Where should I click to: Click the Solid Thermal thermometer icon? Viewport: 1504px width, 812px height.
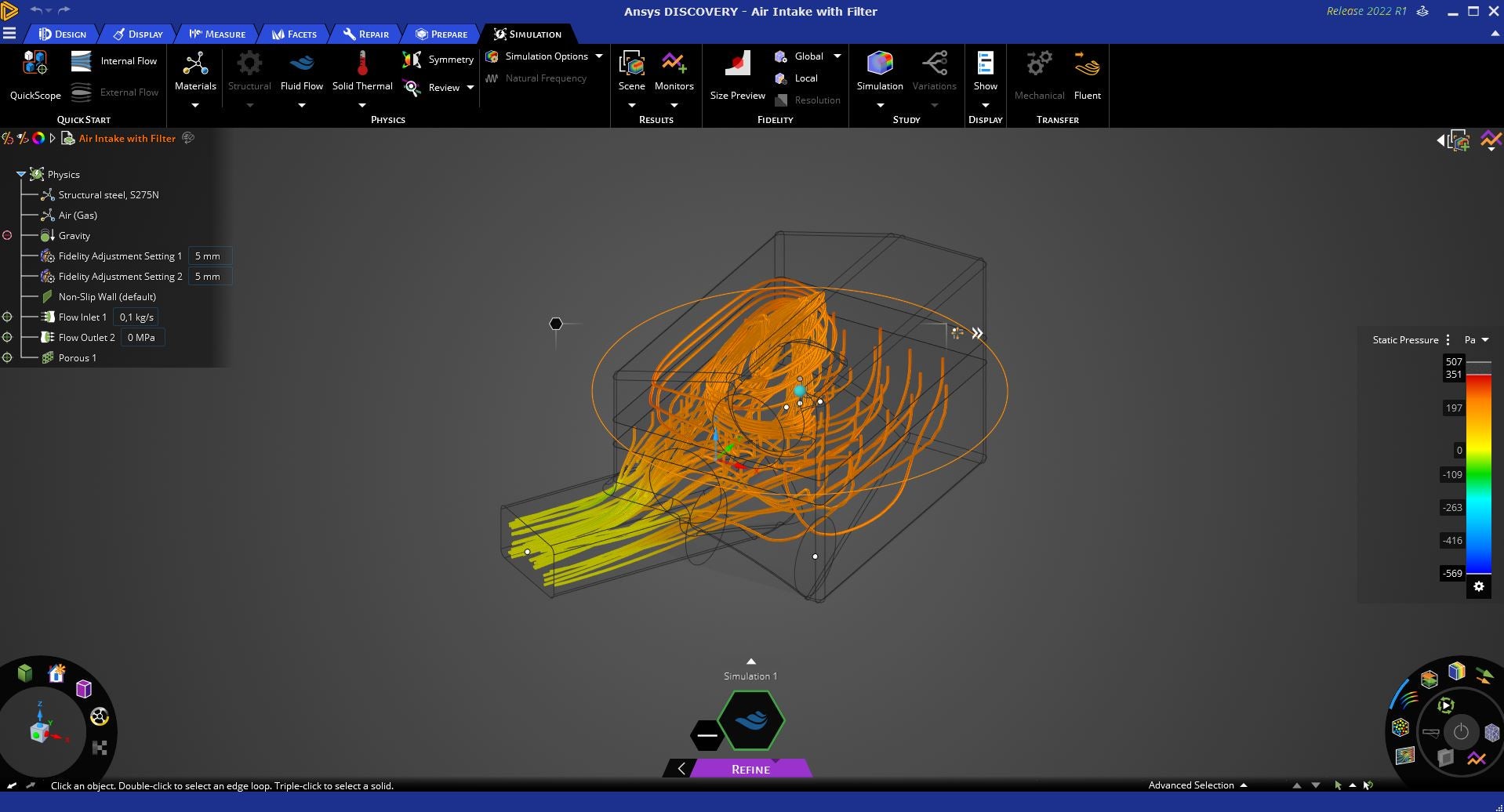click(x=362, y=63)
